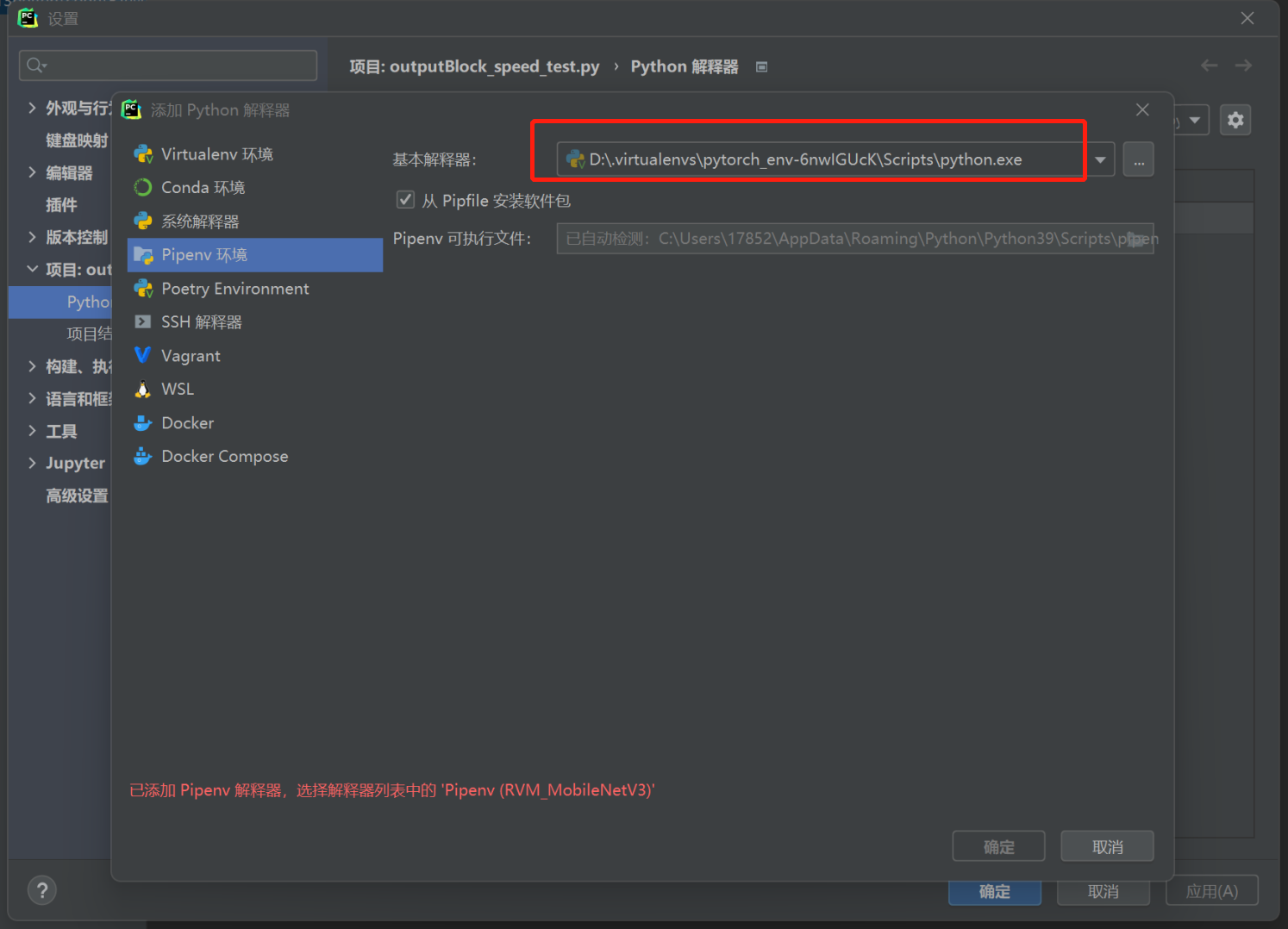
Task: Collapse the 项目 settings section
Action: (x=32, y=270)
